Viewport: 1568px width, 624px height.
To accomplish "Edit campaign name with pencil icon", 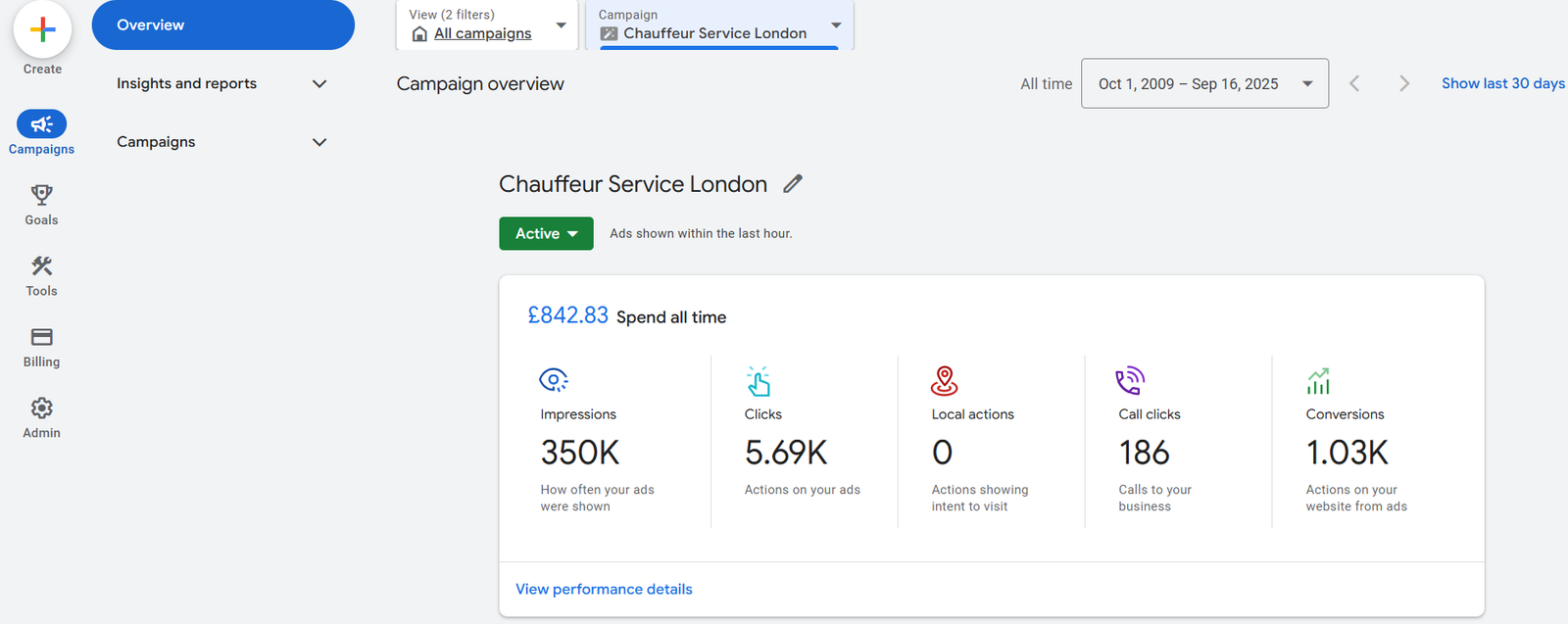I will pos(793,183).
